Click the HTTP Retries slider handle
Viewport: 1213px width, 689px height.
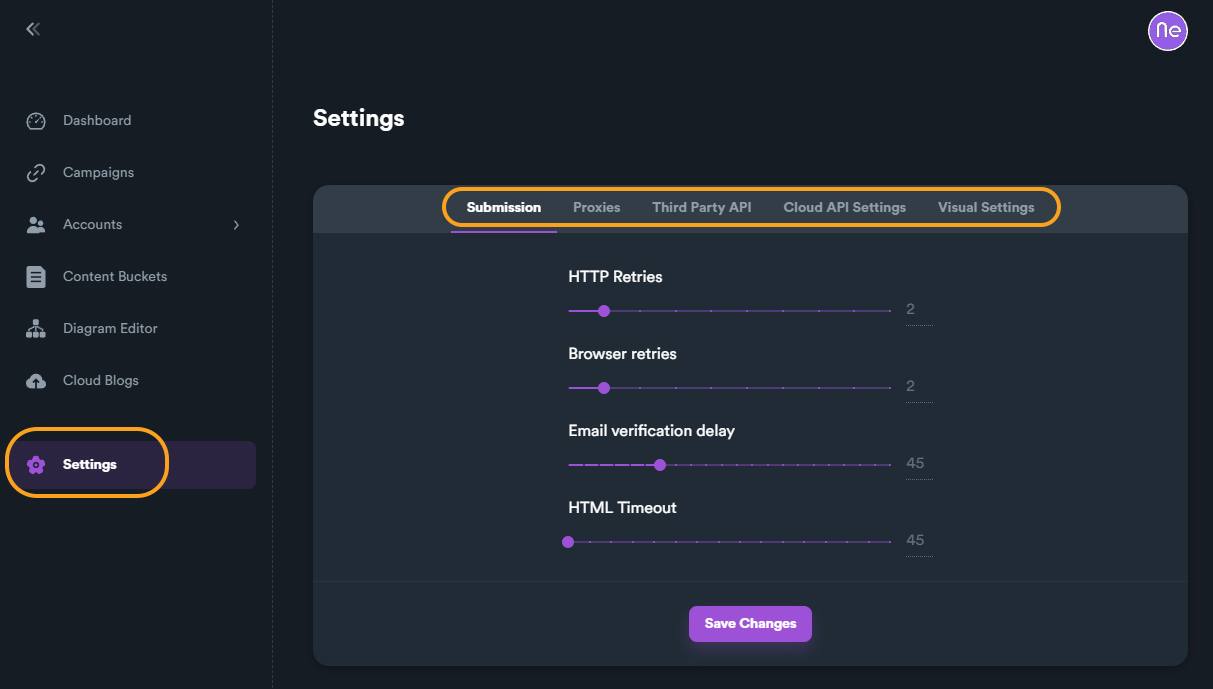[x=604, y=311]
